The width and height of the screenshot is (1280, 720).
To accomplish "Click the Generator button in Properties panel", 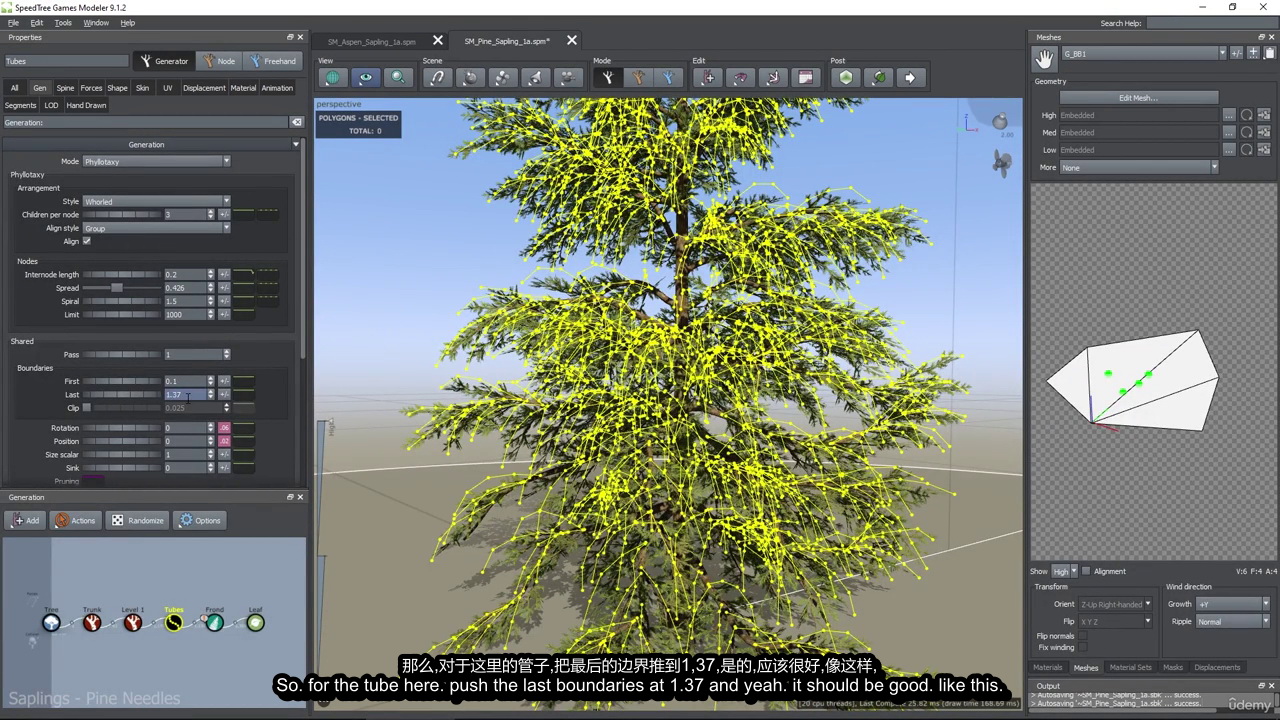I will [x=164, y=61].
